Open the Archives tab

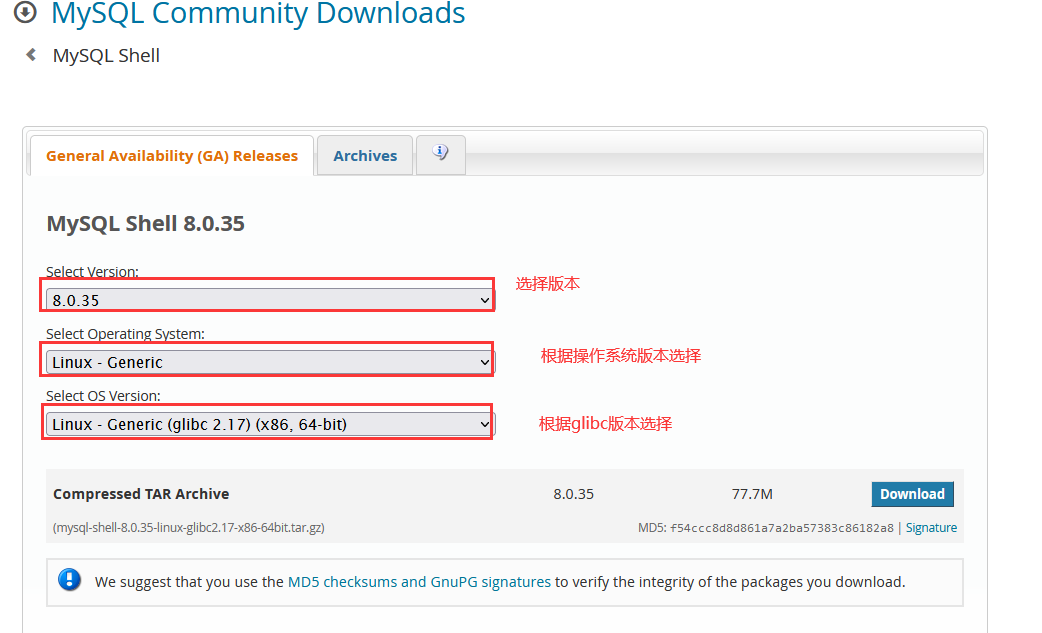click(x=365, y=156)
